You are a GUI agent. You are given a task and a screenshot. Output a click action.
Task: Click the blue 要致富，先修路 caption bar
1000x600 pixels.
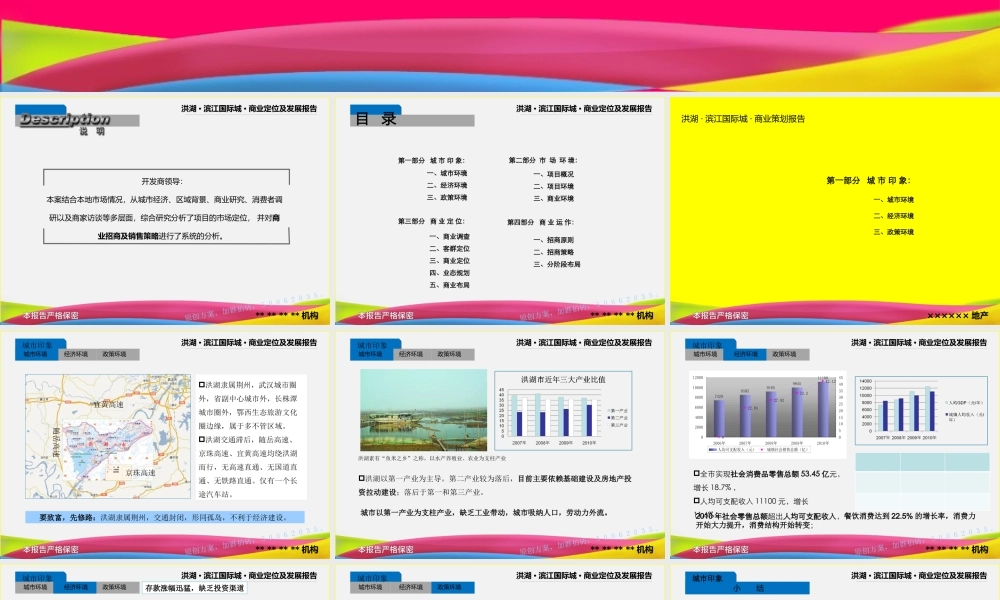click(165, 518)
